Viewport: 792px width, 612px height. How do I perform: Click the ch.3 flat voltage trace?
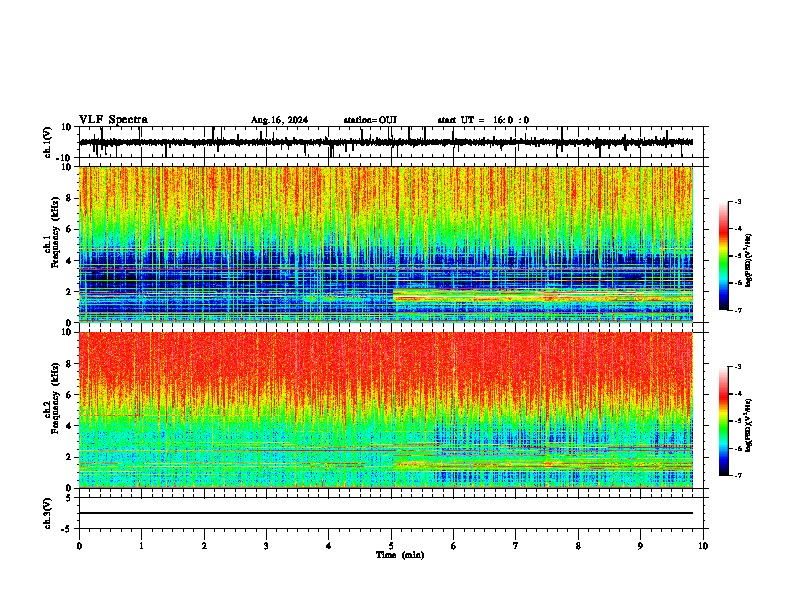click(386, 513)
